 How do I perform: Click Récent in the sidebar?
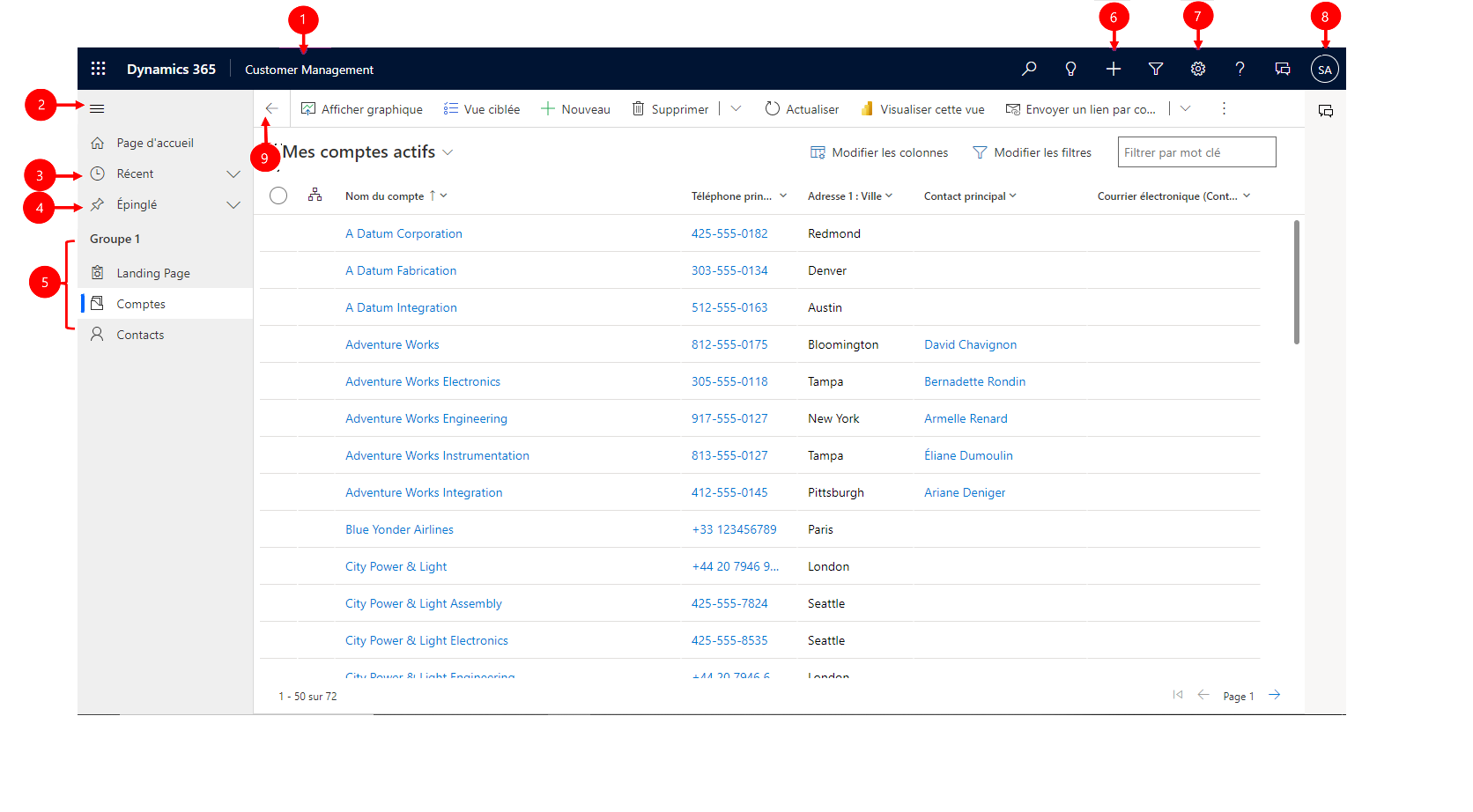point(135,173)
